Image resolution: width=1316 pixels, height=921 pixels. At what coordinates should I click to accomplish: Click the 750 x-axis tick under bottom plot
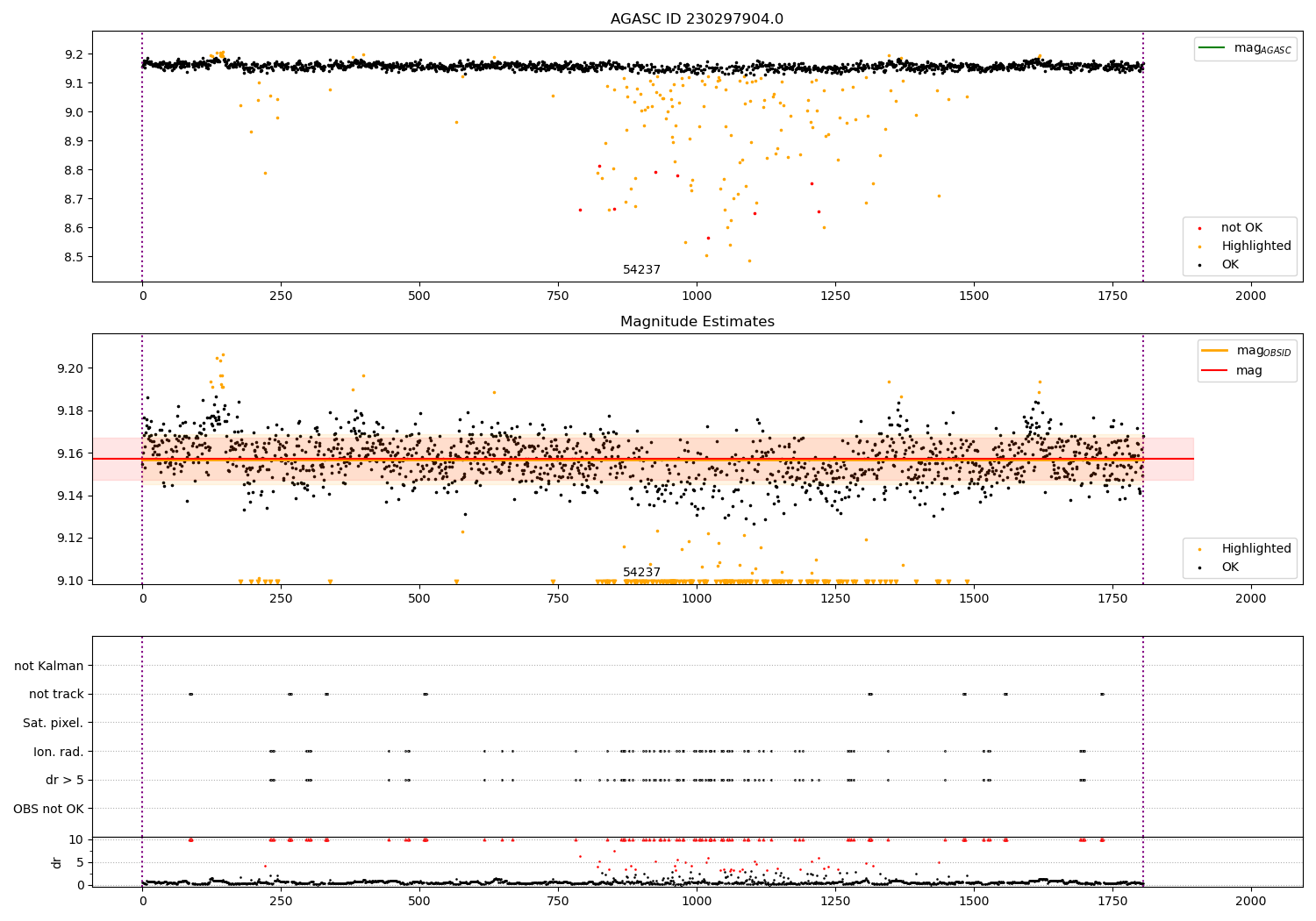pos(558,901)
